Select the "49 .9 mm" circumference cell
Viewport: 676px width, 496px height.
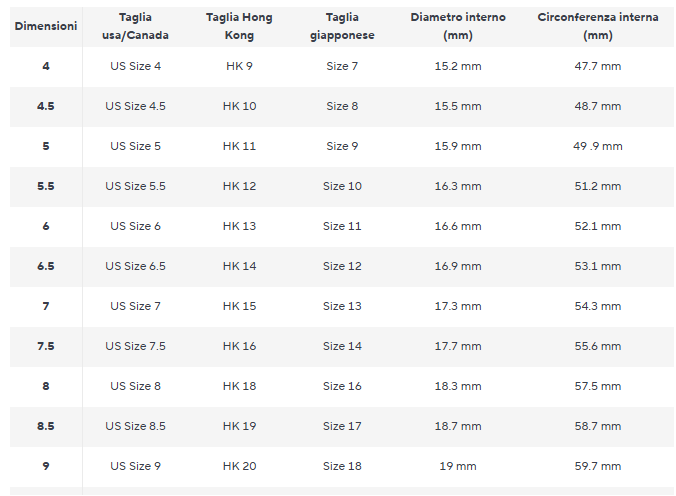597,146
